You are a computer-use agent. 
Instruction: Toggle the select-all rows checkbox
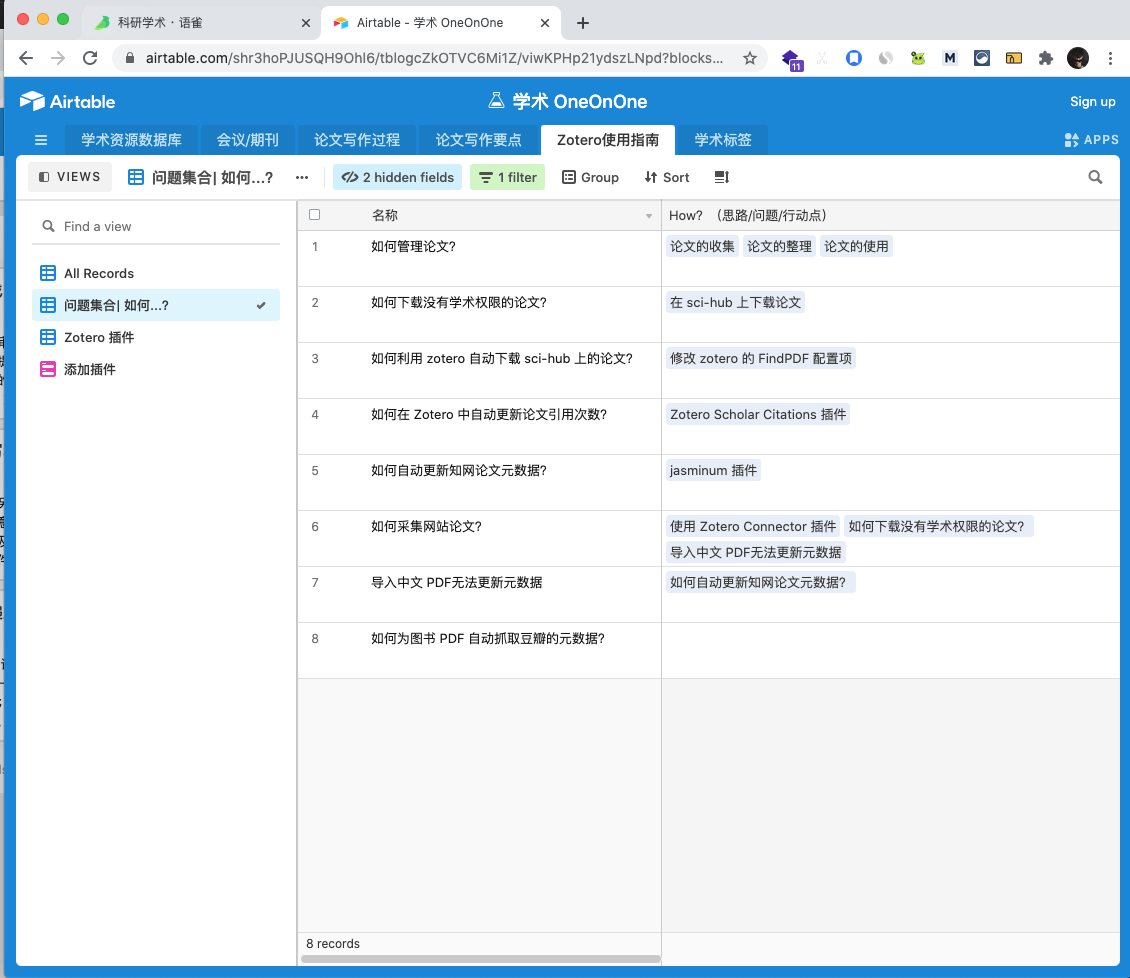(314, 215)
